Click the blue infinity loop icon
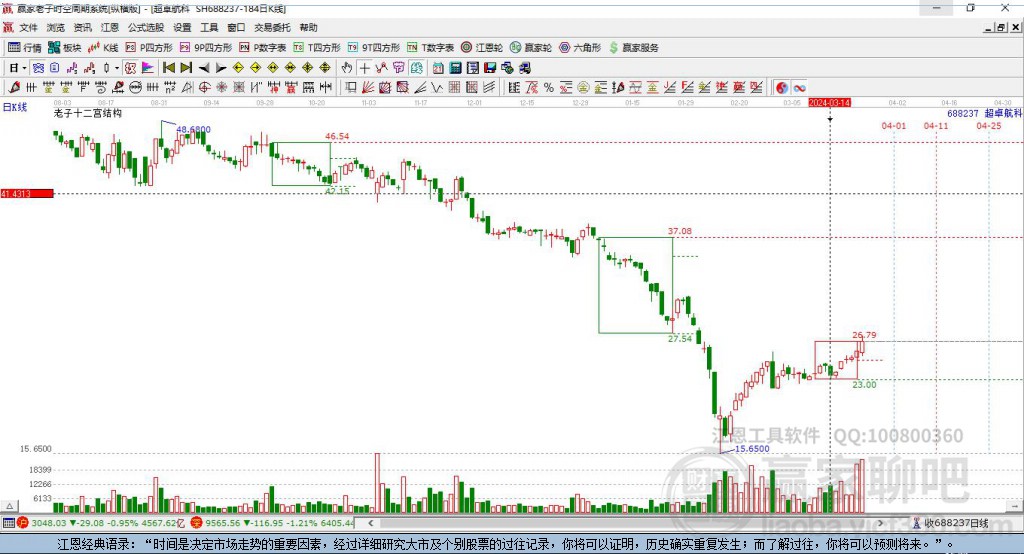This screenshot has width=1024, height=554. pos(799,88)
